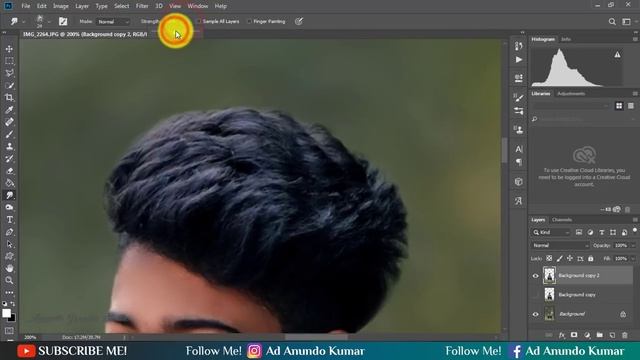Screen dimensions: 640x360
Task: Open the 3D panel cube icon
Action: click(518, 182)
